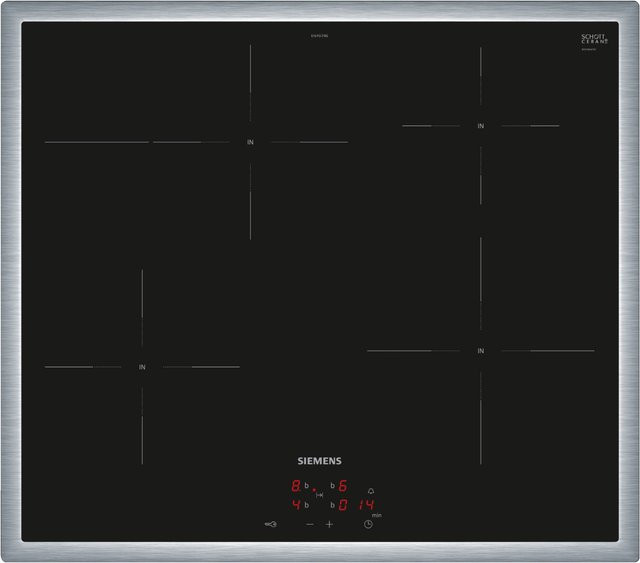The height and width of the screenshot is (563, 640).
Task: Tap the minus power control
Action: tap(310, 524)
